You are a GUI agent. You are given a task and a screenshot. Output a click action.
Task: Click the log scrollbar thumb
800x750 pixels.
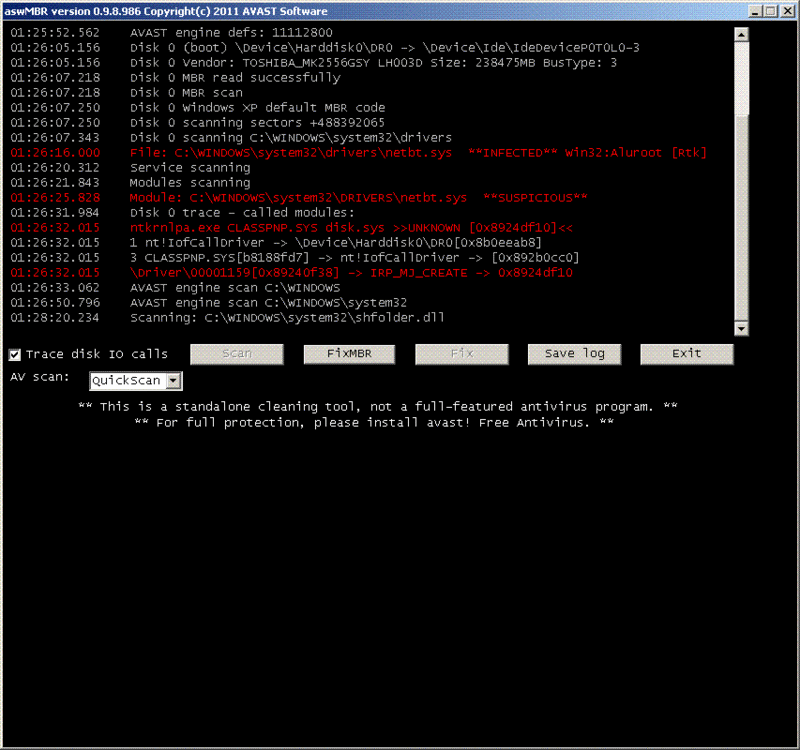point(741,78)
